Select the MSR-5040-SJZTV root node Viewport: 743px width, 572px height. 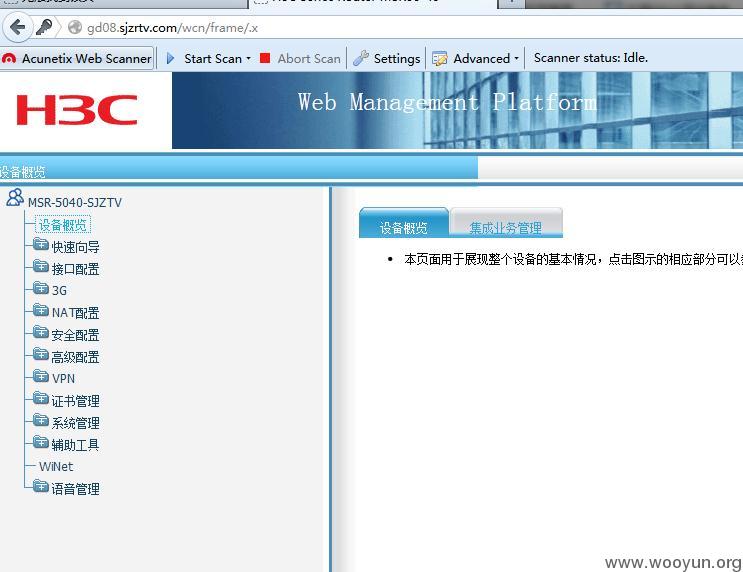pyautogui.click(x=75, y=202)
